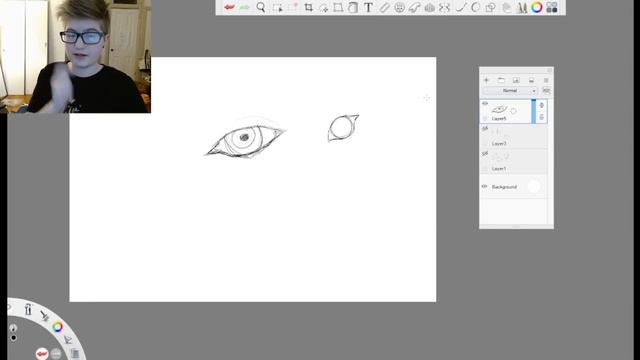640x360 pixels.
Task: Open the Brush Palette from top toolbar
Action: [522, 7]
